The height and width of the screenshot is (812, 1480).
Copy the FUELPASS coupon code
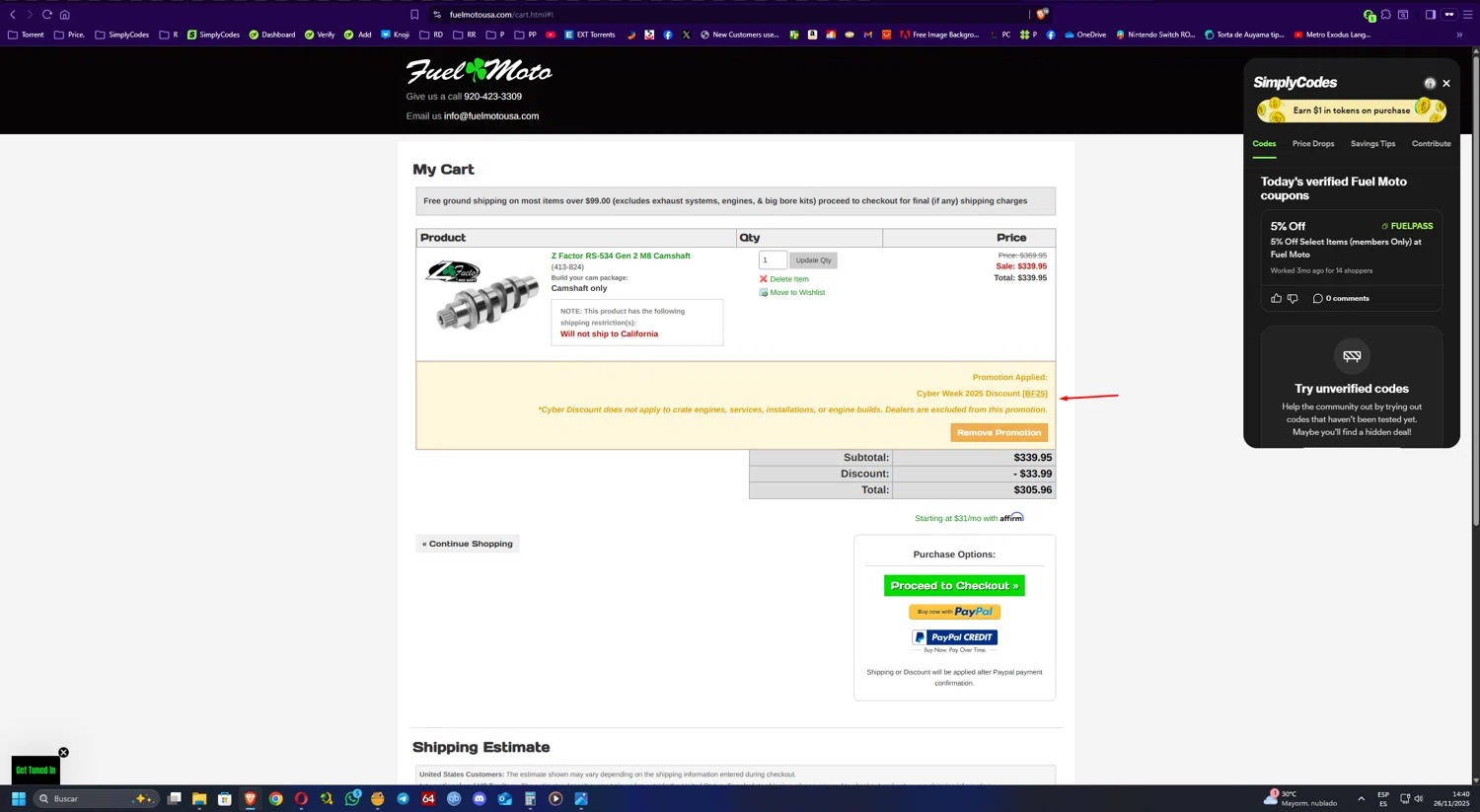tap(1407, 226)
